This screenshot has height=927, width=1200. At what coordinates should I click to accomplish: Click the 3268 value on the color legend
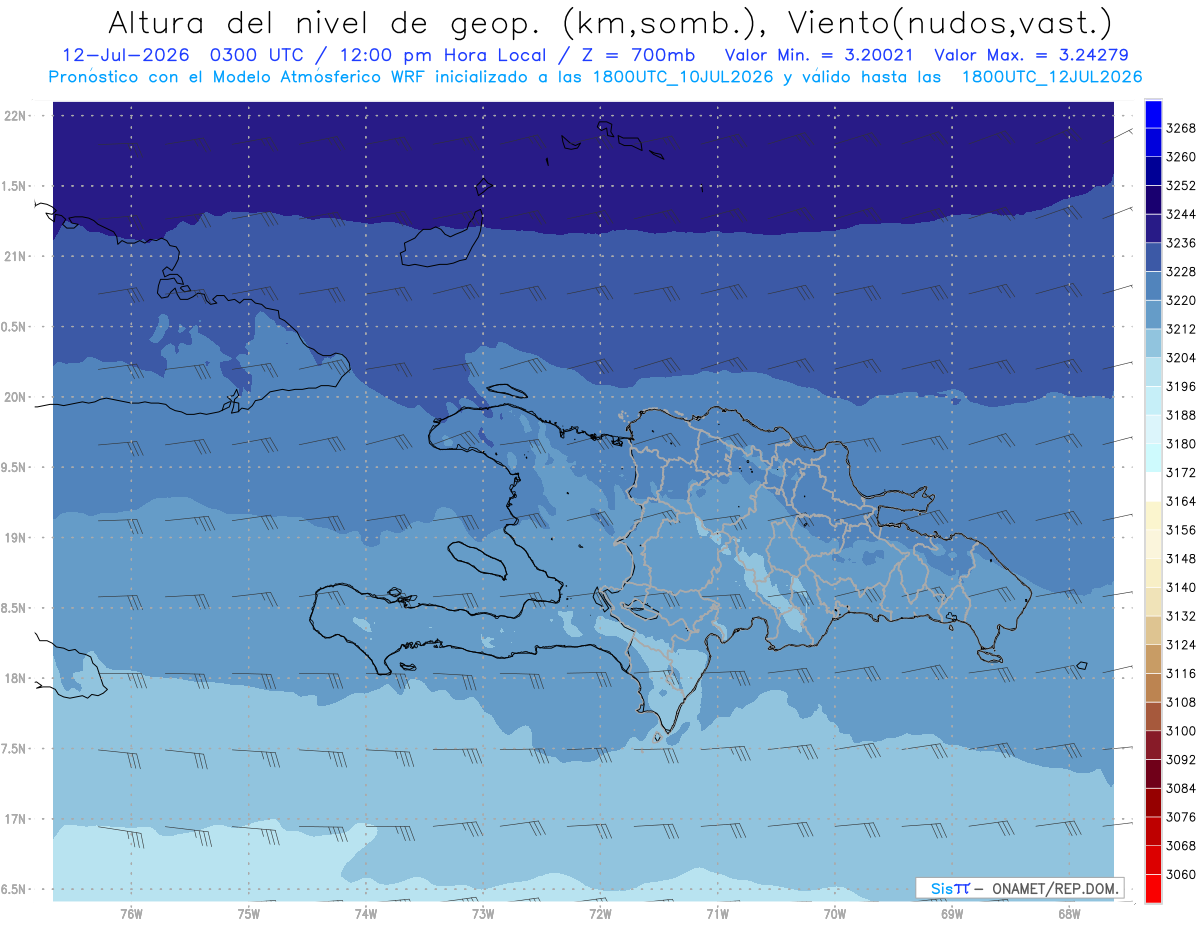click(1181, 128)
